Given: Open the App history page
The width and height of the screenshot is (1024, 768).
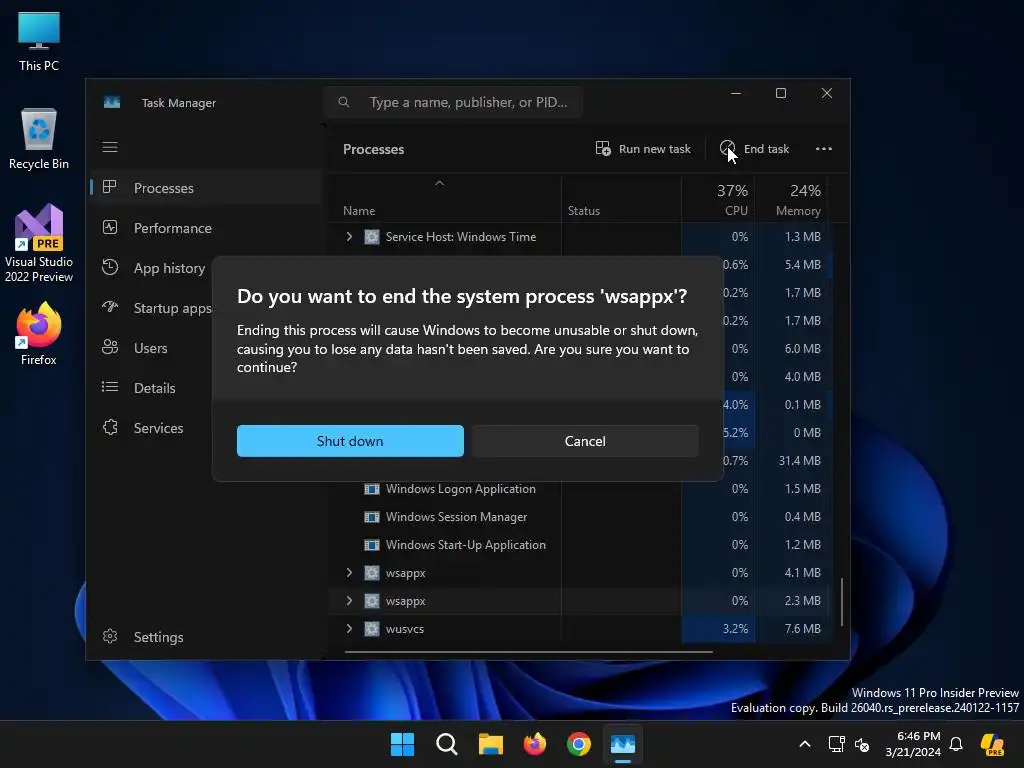Looking at the screenshot, I should (152, 268).
